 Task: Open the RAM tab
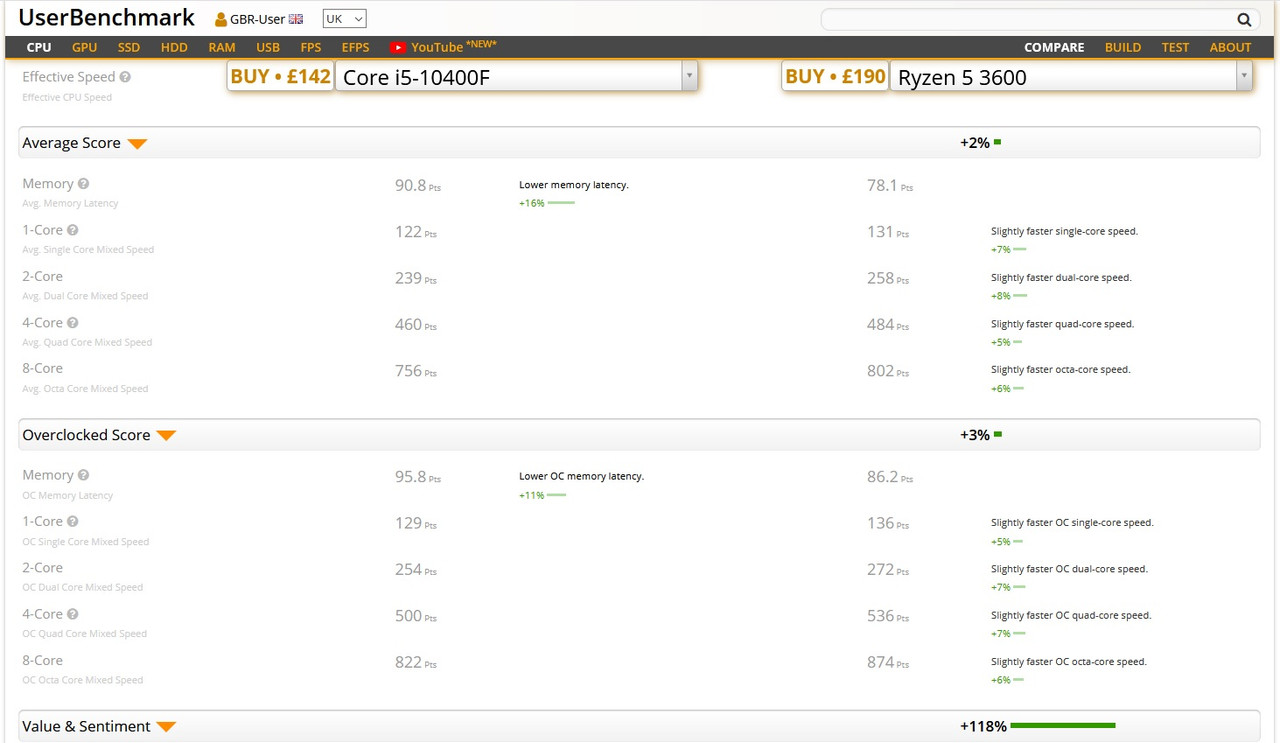click(x=222, y=47)
